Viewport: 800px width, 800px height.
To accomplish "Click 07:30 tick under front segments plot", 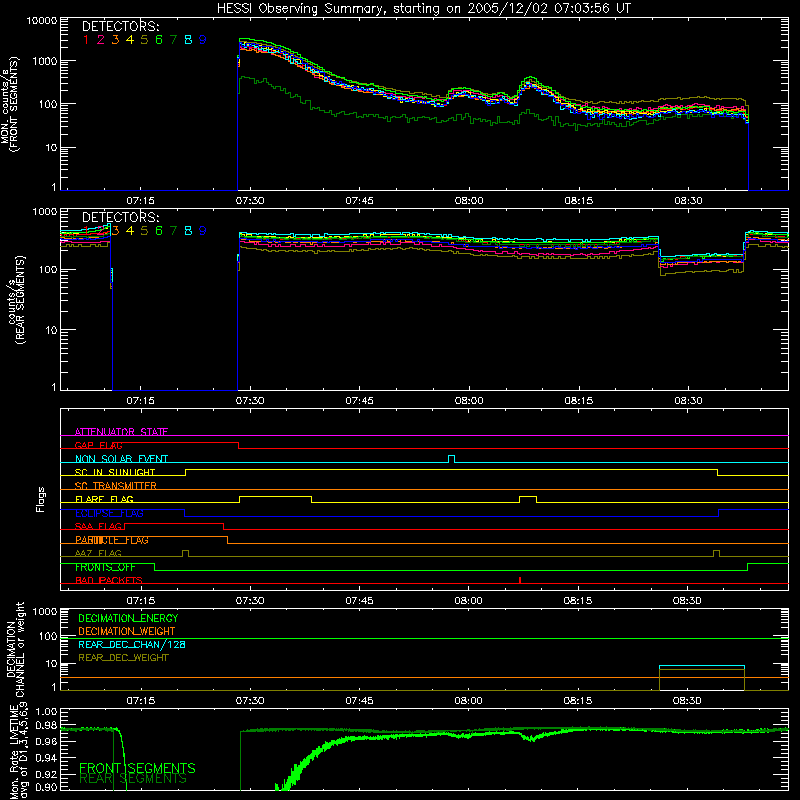I will pyautogui.click(x=250, y=201).
